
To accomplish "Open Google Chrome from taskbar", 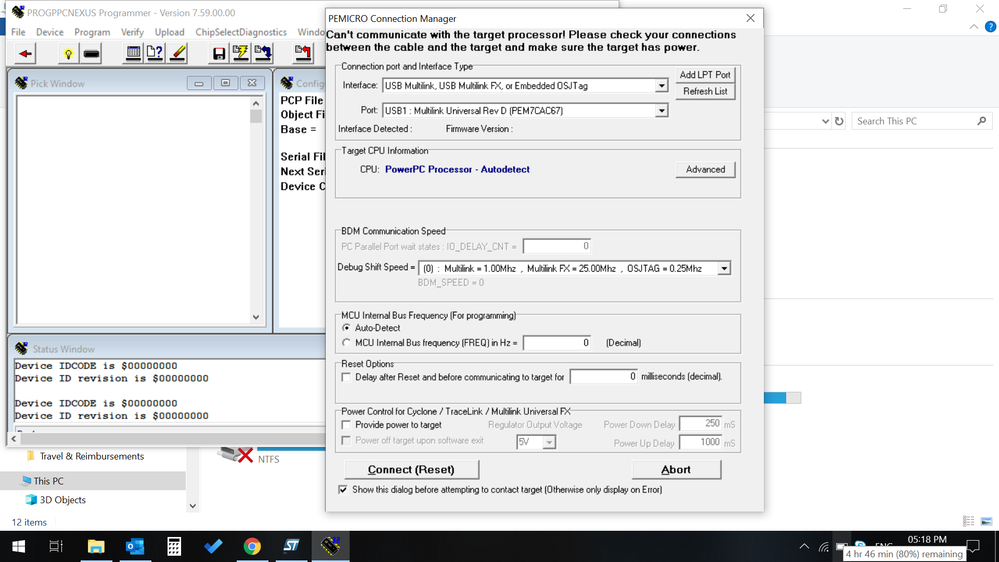I will (x=252, y=546).
